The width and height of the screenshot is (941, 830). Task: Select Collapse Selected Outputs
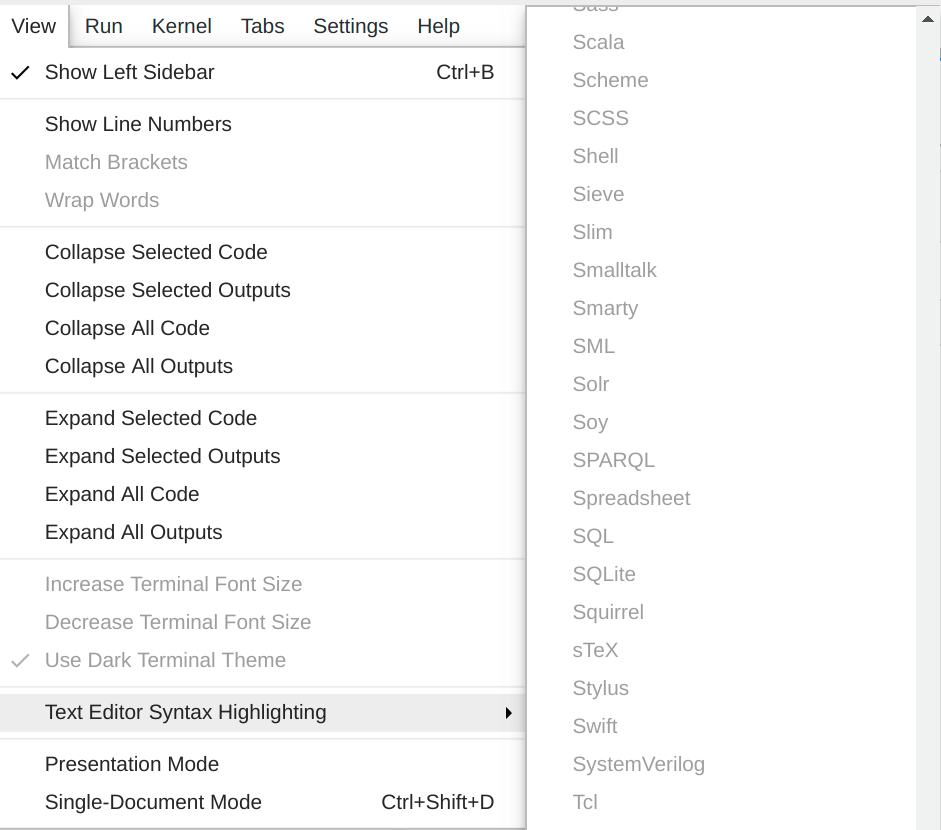(167, 290)
